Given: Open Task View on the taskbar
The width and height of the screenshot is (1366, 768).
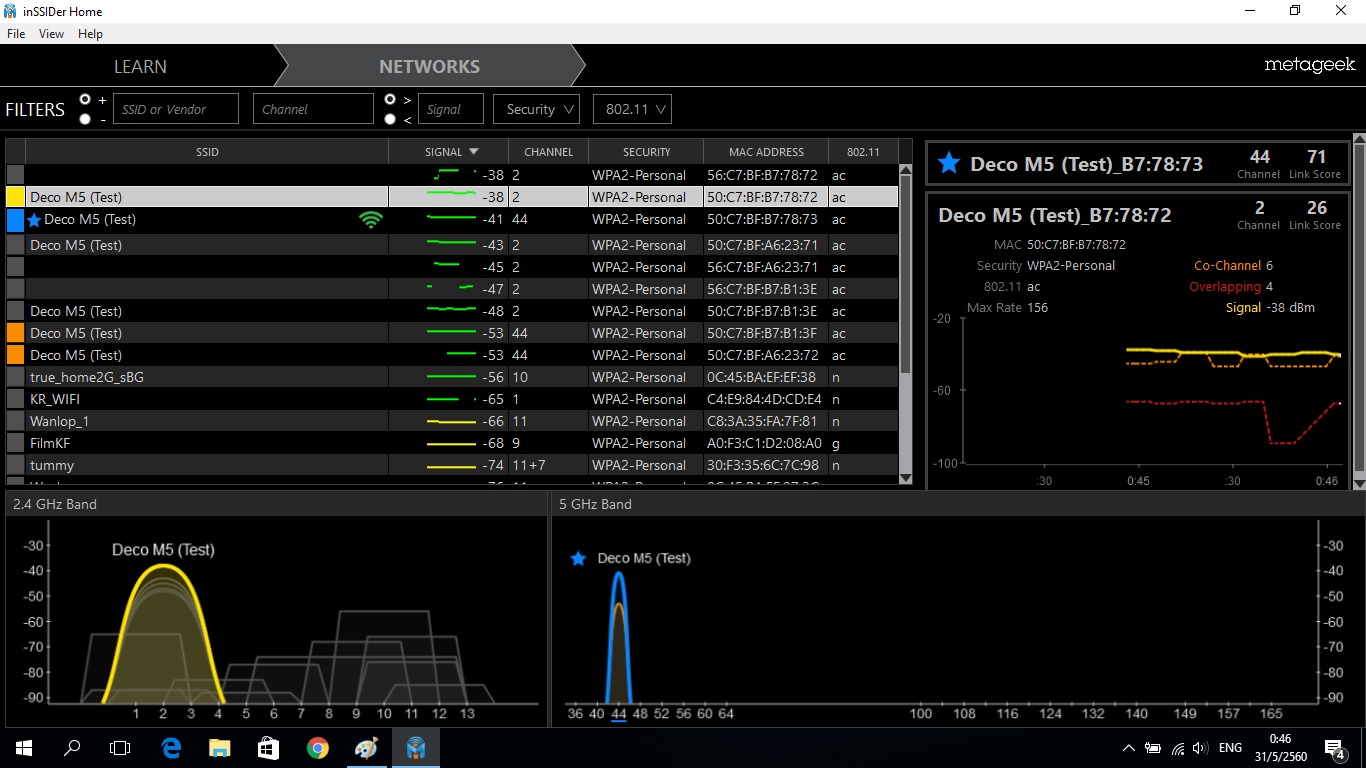Looking at the screenshot, I should [120, 748].
